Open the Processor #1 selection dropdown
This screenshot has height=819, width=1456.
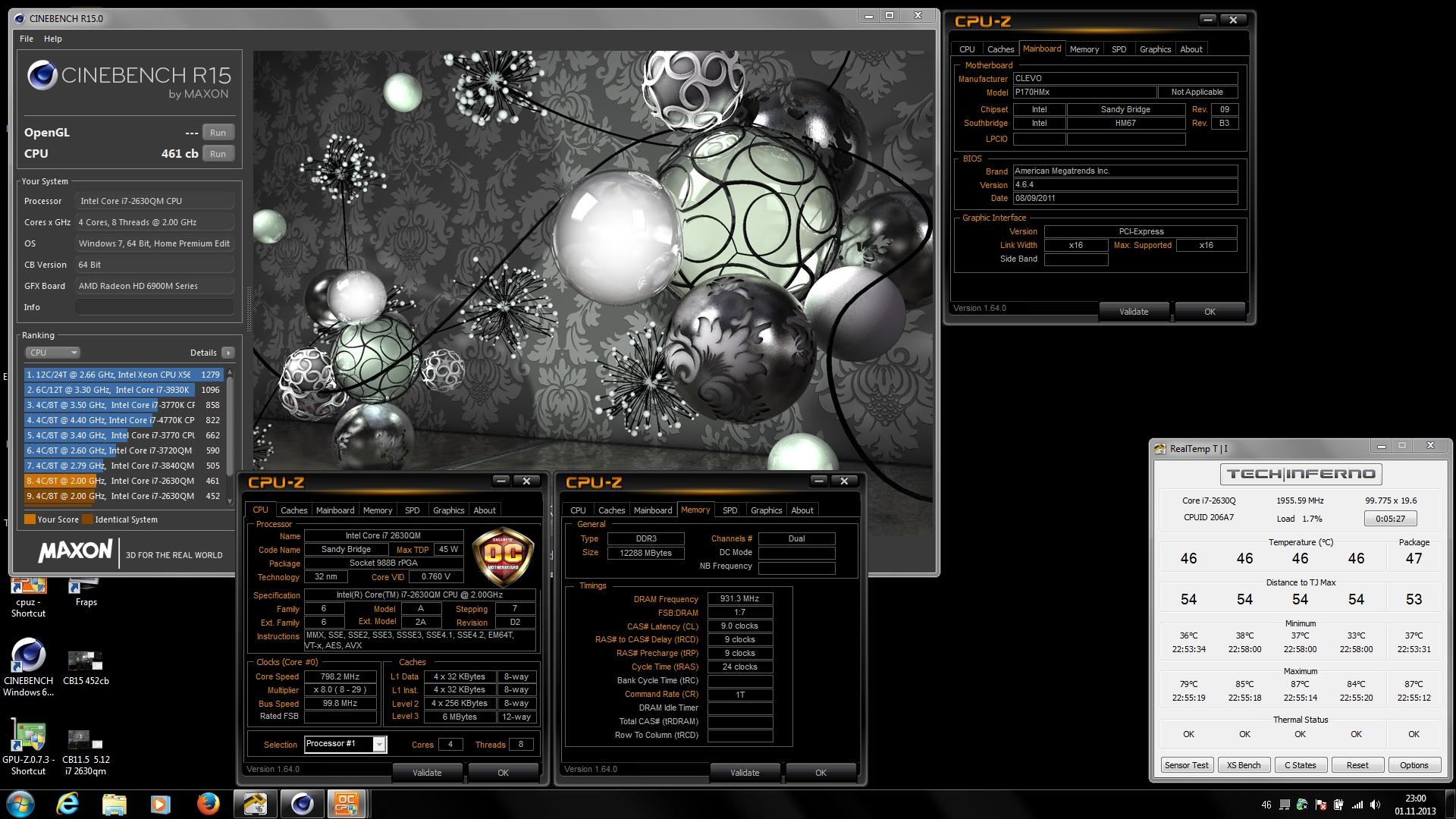pos(345,744)
